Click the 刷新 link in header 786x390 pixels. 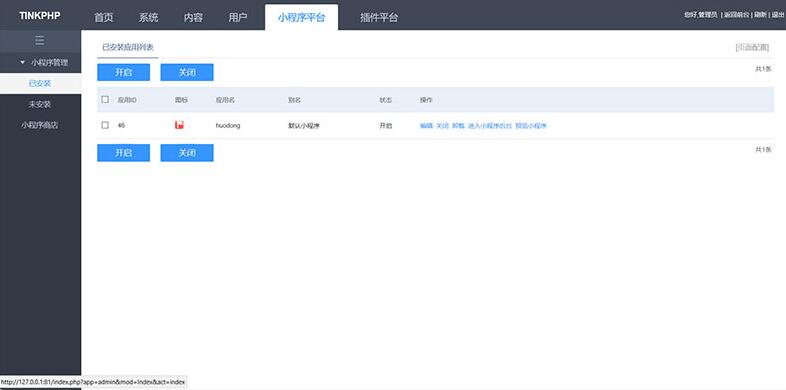(760, 15)
